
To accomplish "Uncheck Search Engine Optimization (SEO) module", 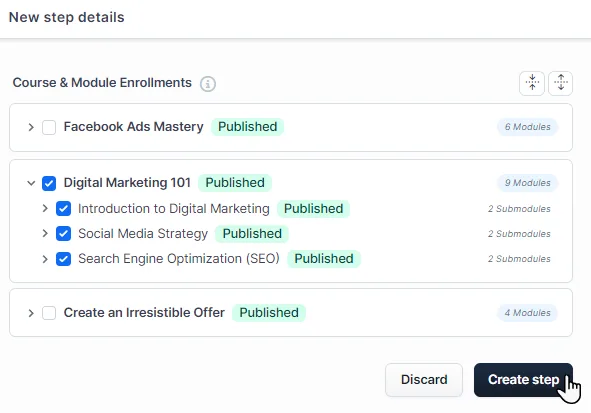I will [x=63, y=259].
